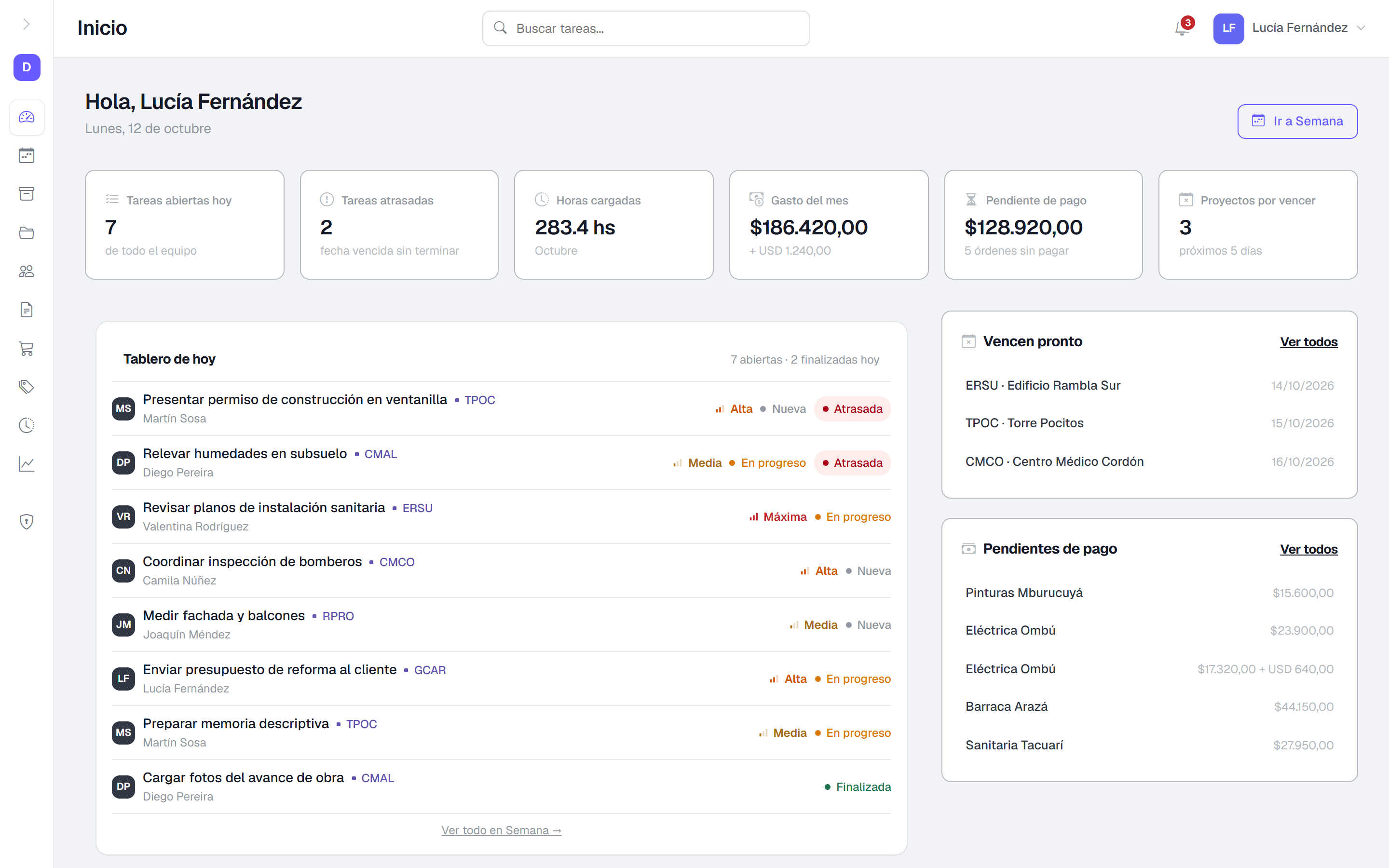Expand the Lucía Fernández account dropdown arrow
This screenshot has height=868, width=1389.
click(x=1361, y=28)
